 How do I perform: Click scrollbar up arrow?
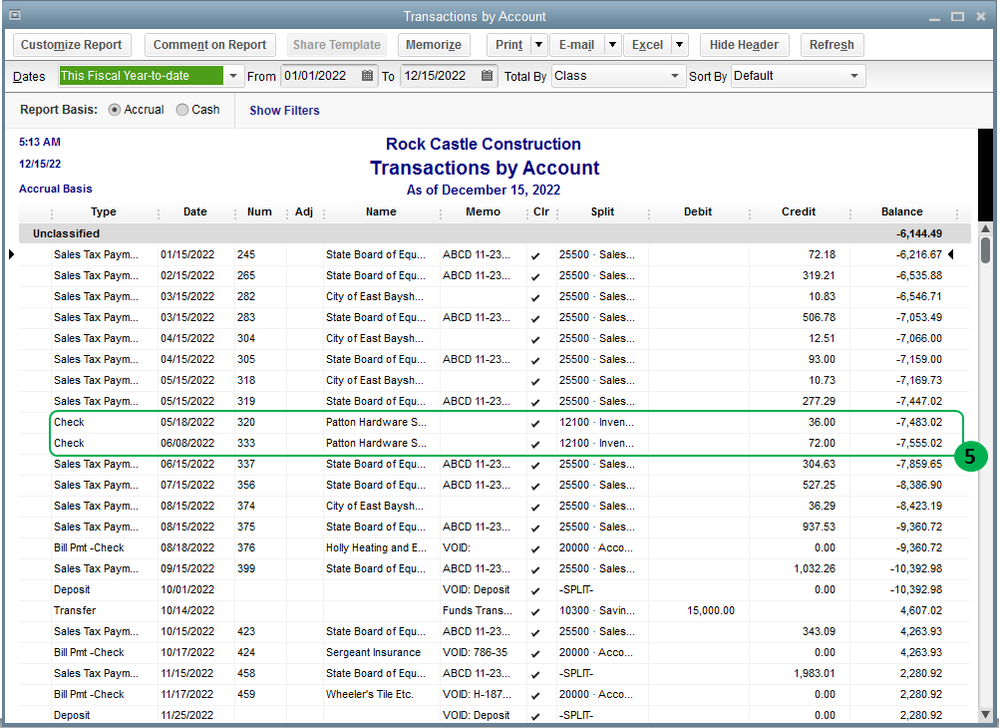click(x=985, y=229)
